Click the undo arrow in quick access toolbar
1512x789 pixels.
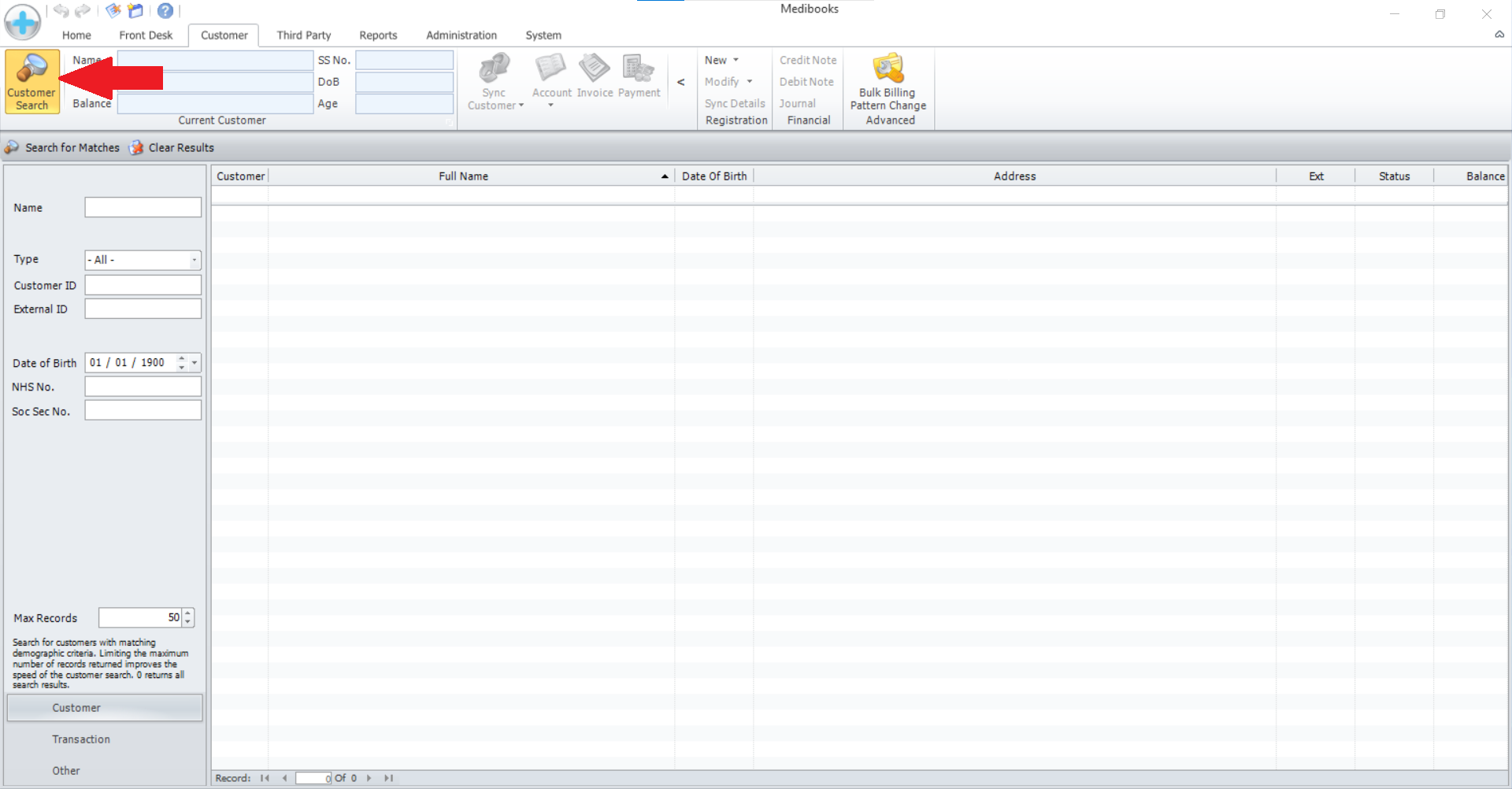[x=61, y=11]
